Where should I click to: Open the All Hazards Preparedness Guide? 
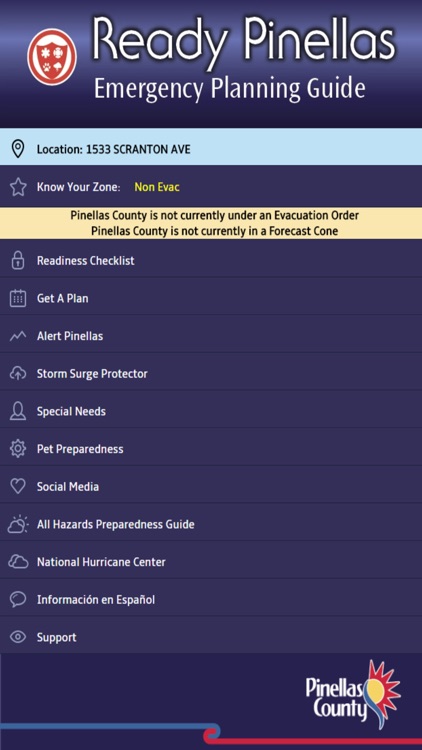(x=211, y=524)
